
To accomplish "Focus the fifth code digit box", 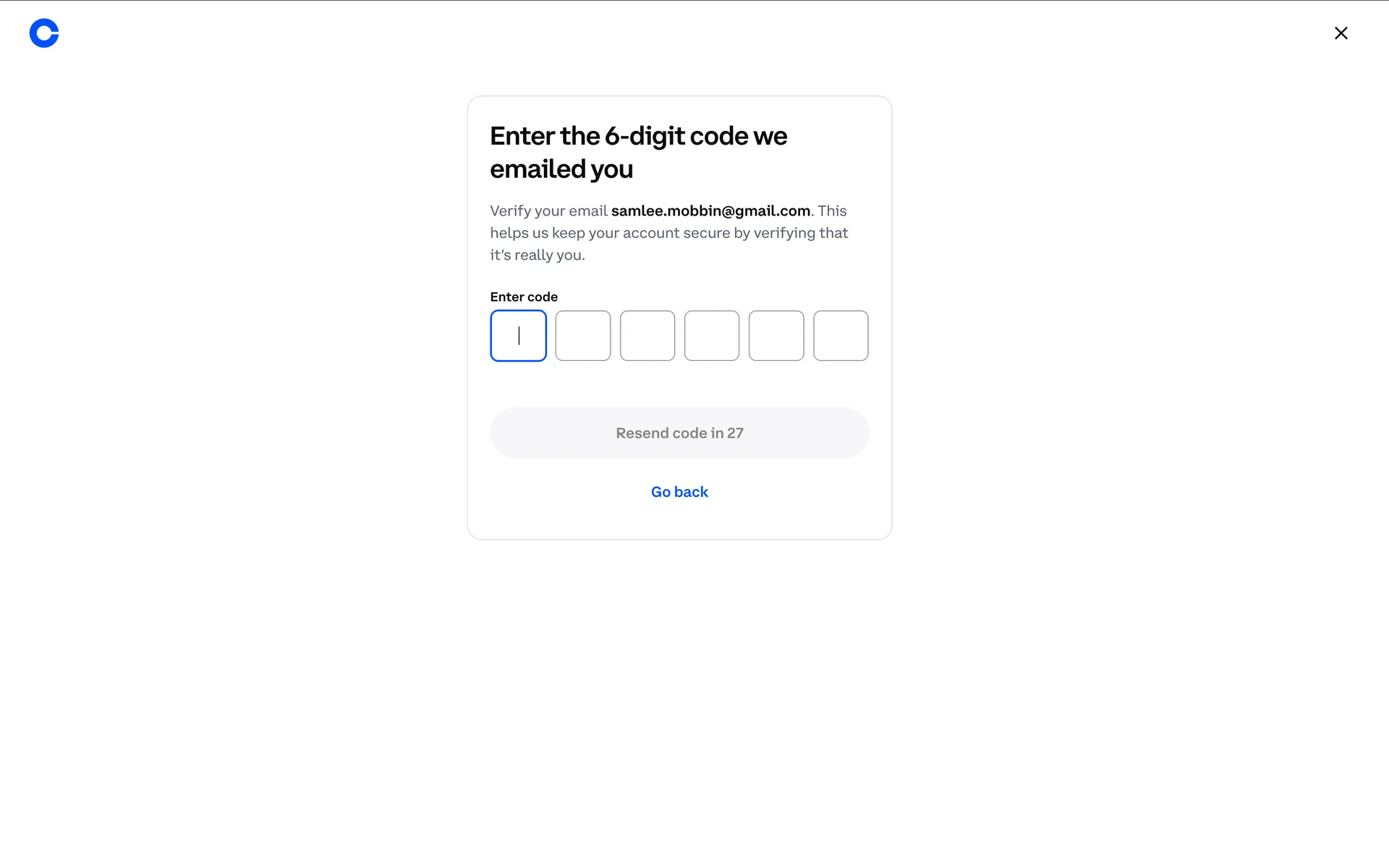I will tap(776, 336).
